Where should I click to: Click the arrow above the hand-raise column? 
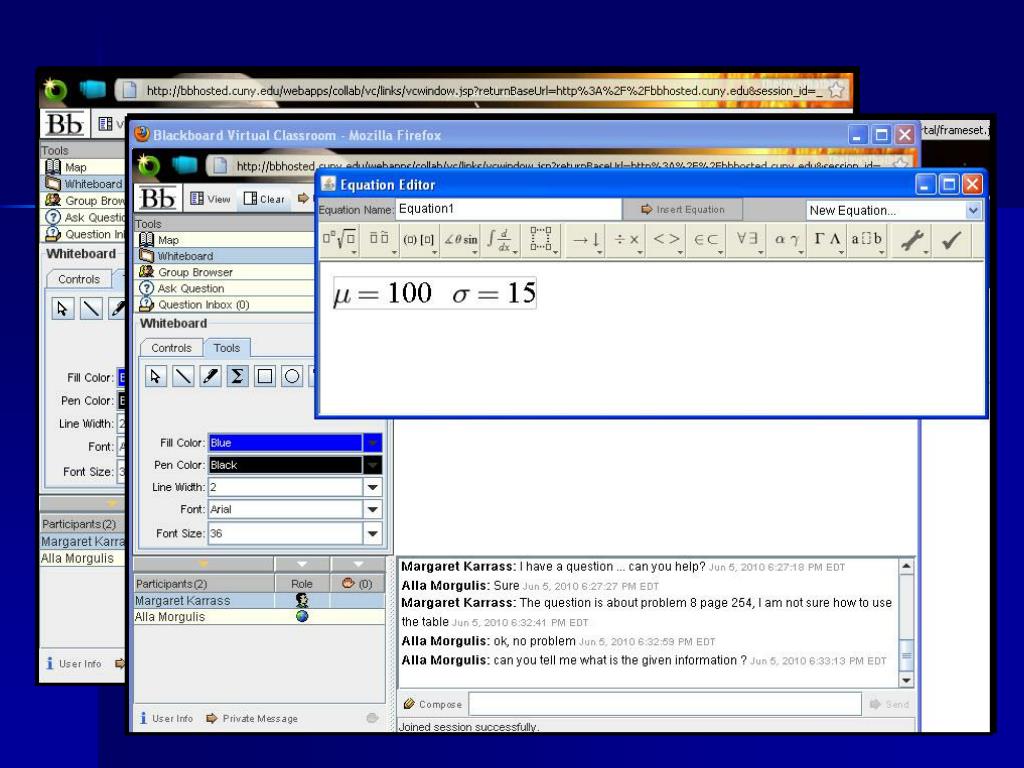(358, 564)
